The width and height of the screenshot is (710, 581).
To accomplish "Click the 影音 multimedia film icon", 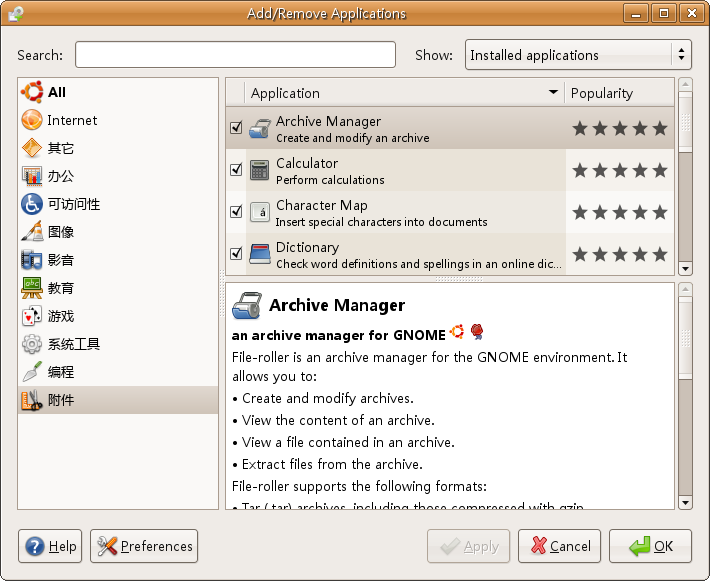I will 32,260.
